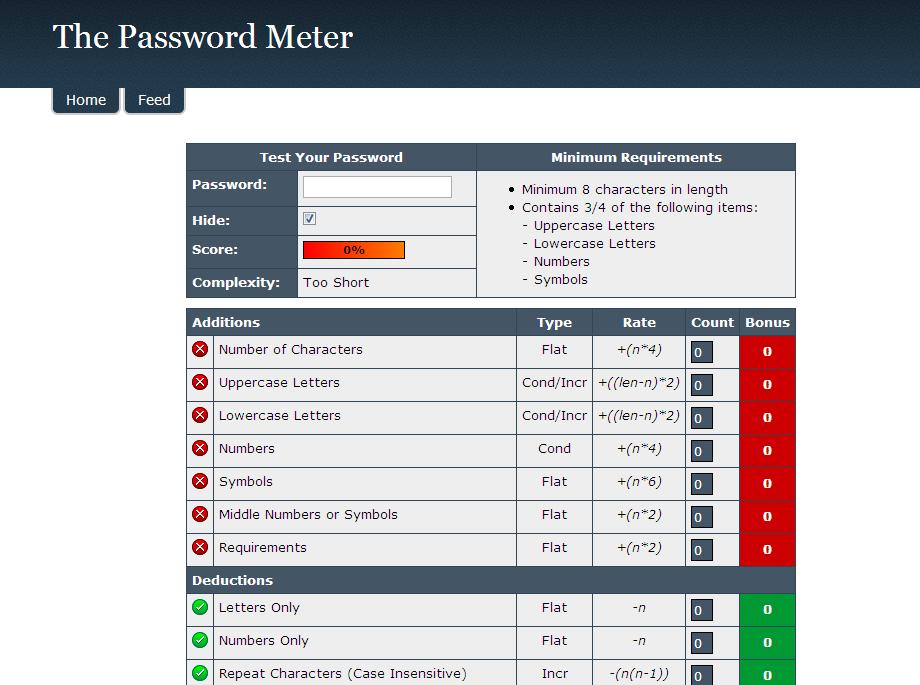The width and height of the screenshot is (920, 685).
Task: Click 'Repeat Characters (Case Insensitive)' label
Action: click(x=343, y=673)
